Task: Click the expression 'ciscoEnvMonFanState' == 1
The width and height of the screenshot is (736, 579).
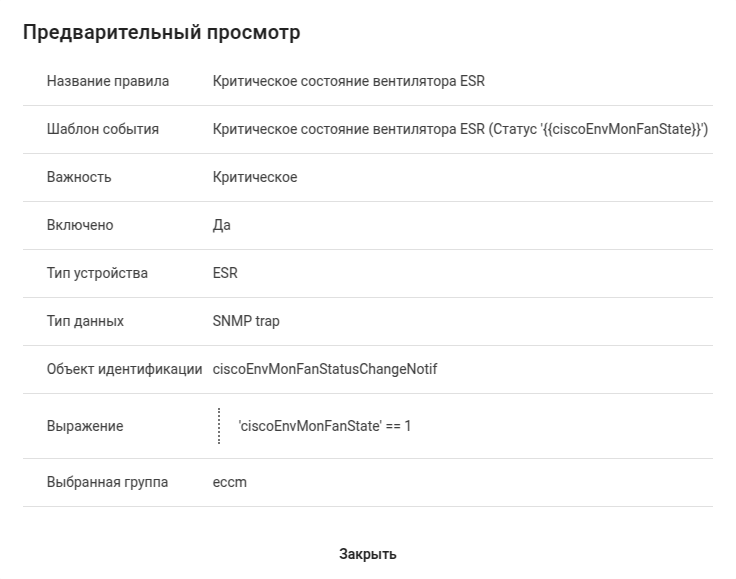Action: pos(325,426)
